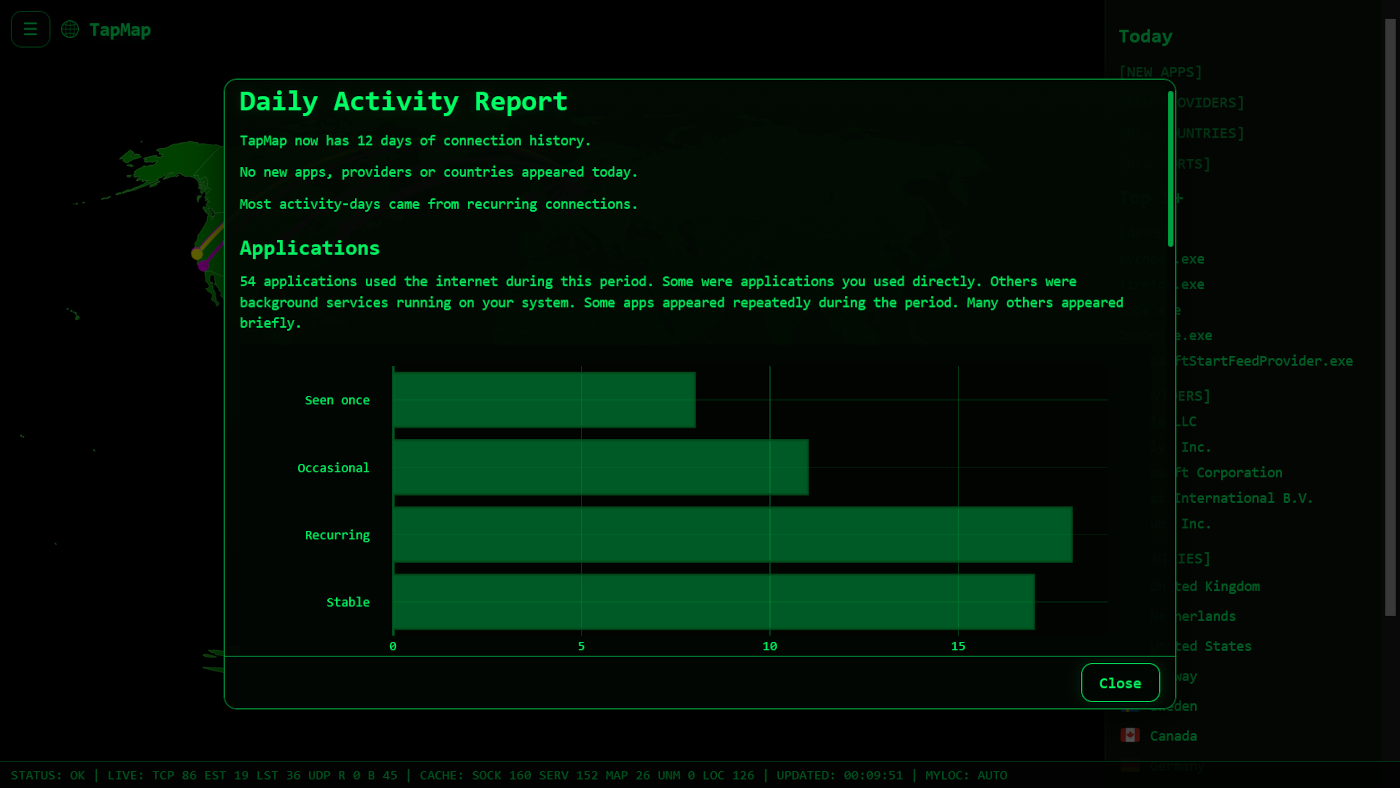This screenshot has height=788, width=1400.
Task: Click the purple map marker dot
Action: point(203,265)
